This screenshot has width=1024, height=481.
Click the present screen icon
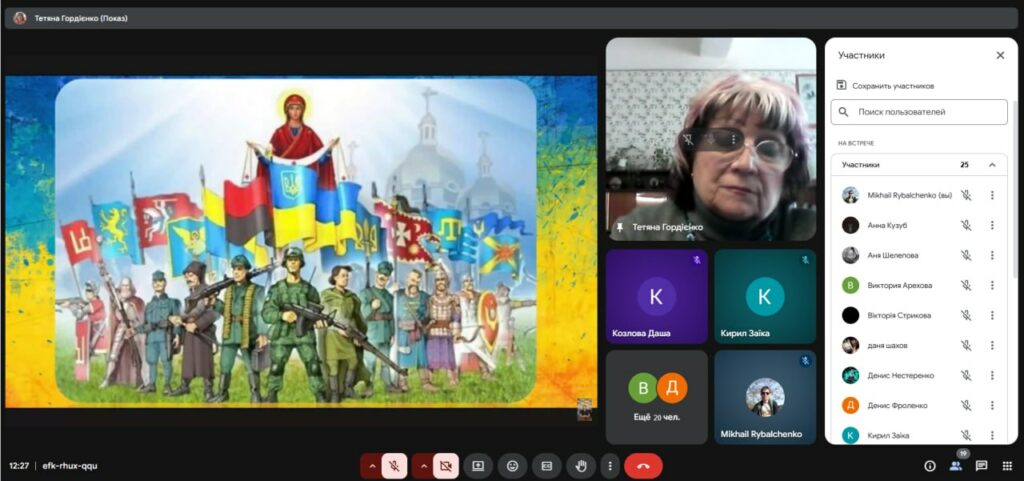point(478,466)
